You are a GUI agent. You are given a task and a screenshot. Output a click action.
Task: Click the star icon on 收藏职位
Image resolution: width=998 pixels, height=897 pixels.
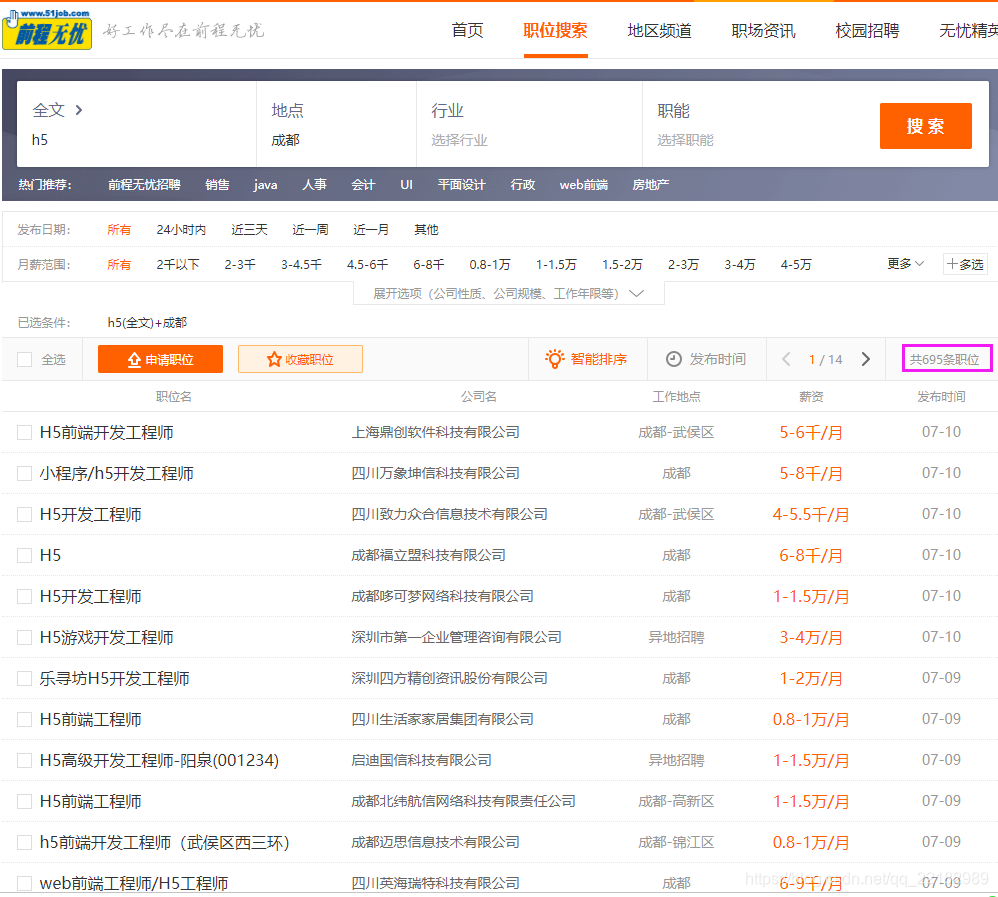pyautogui.click(x=274, y=360)
